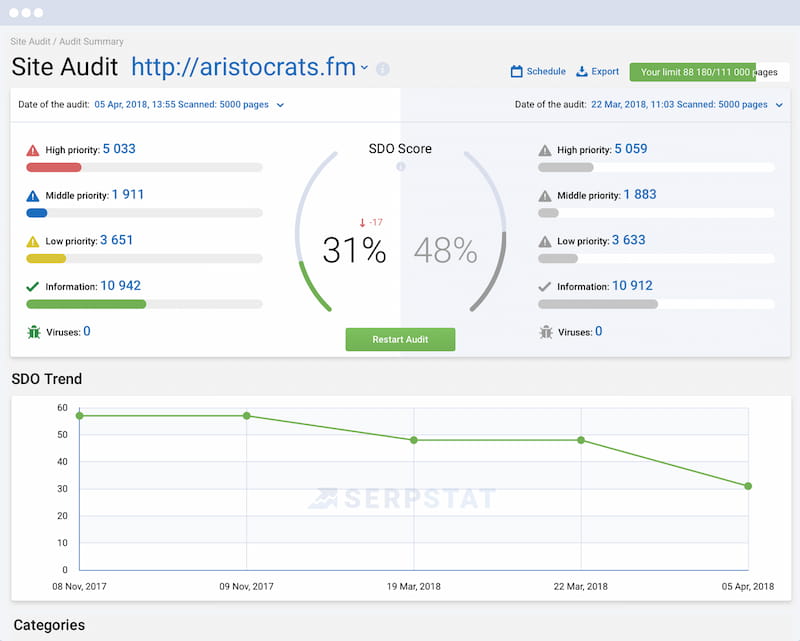This screenshot has width=800, height=641.
Task: Click the 19 Mar, 2018 trend data point
Action: (414, 440)
